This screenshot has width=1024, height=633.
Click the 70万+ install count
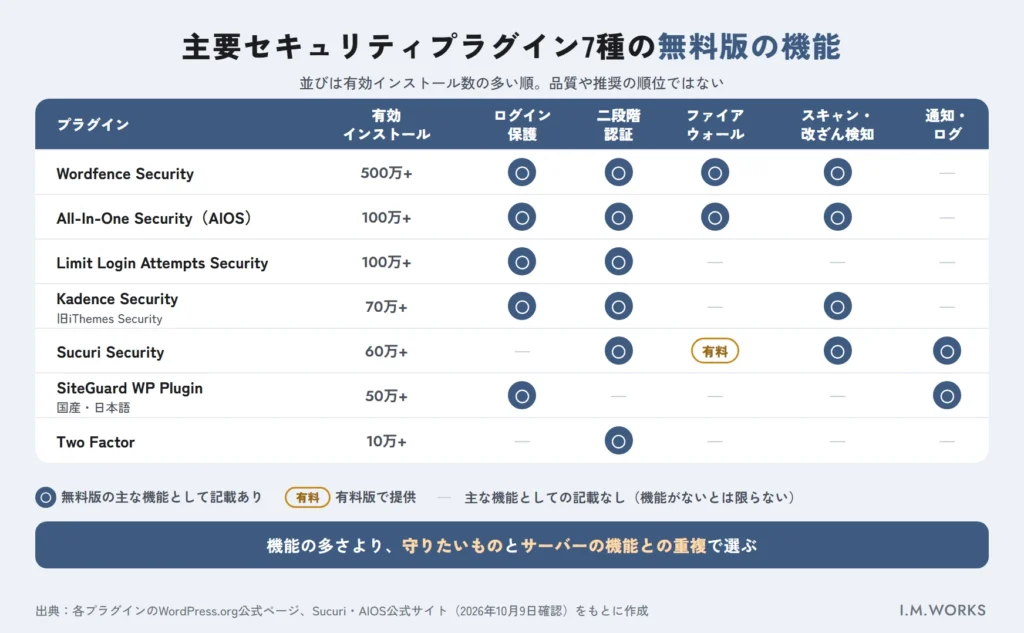387,307
